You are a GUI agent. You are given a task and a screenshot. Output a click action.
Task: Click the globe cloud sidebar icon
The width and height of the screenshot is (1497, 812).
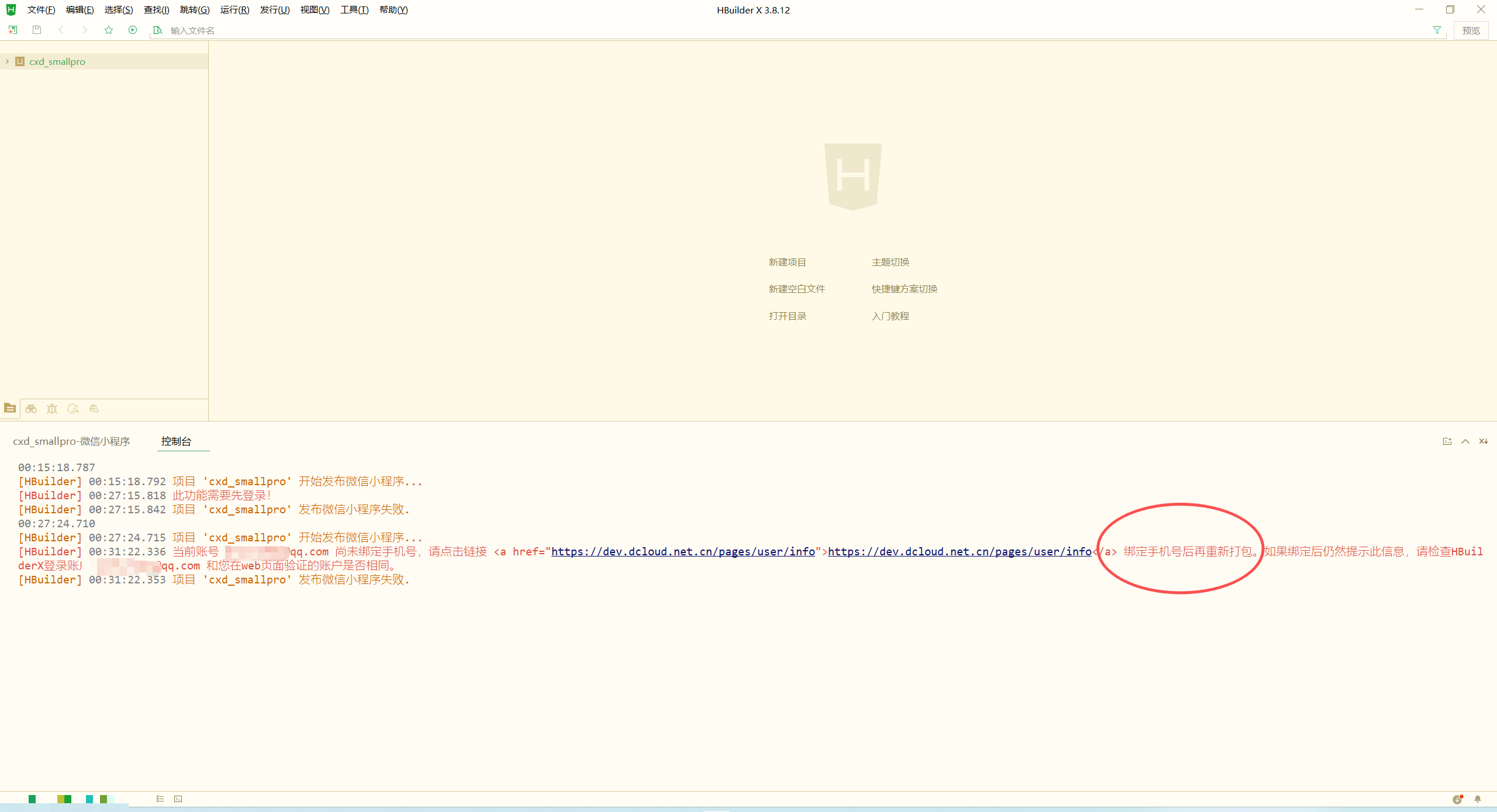coord(94,409)
